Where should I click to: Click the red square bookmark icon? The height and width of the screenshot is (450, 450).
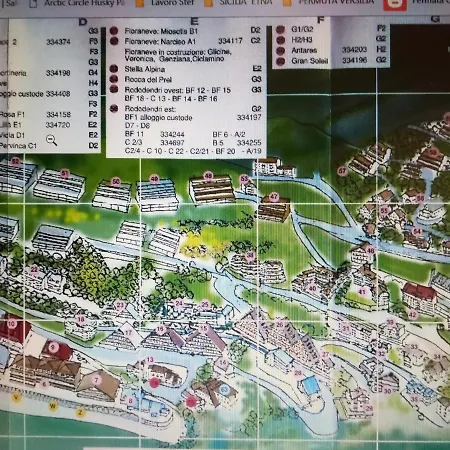point(395,4)
